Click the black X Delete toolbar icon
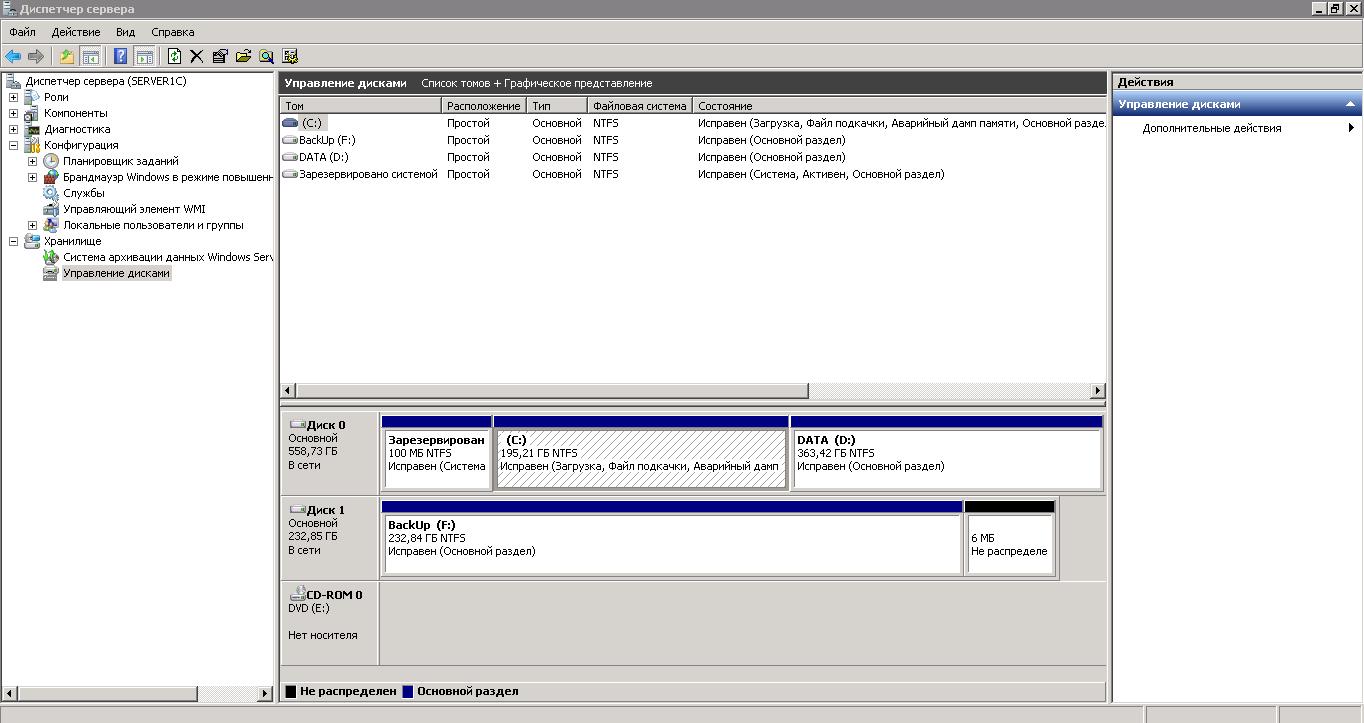 click(x=196, y=57)
